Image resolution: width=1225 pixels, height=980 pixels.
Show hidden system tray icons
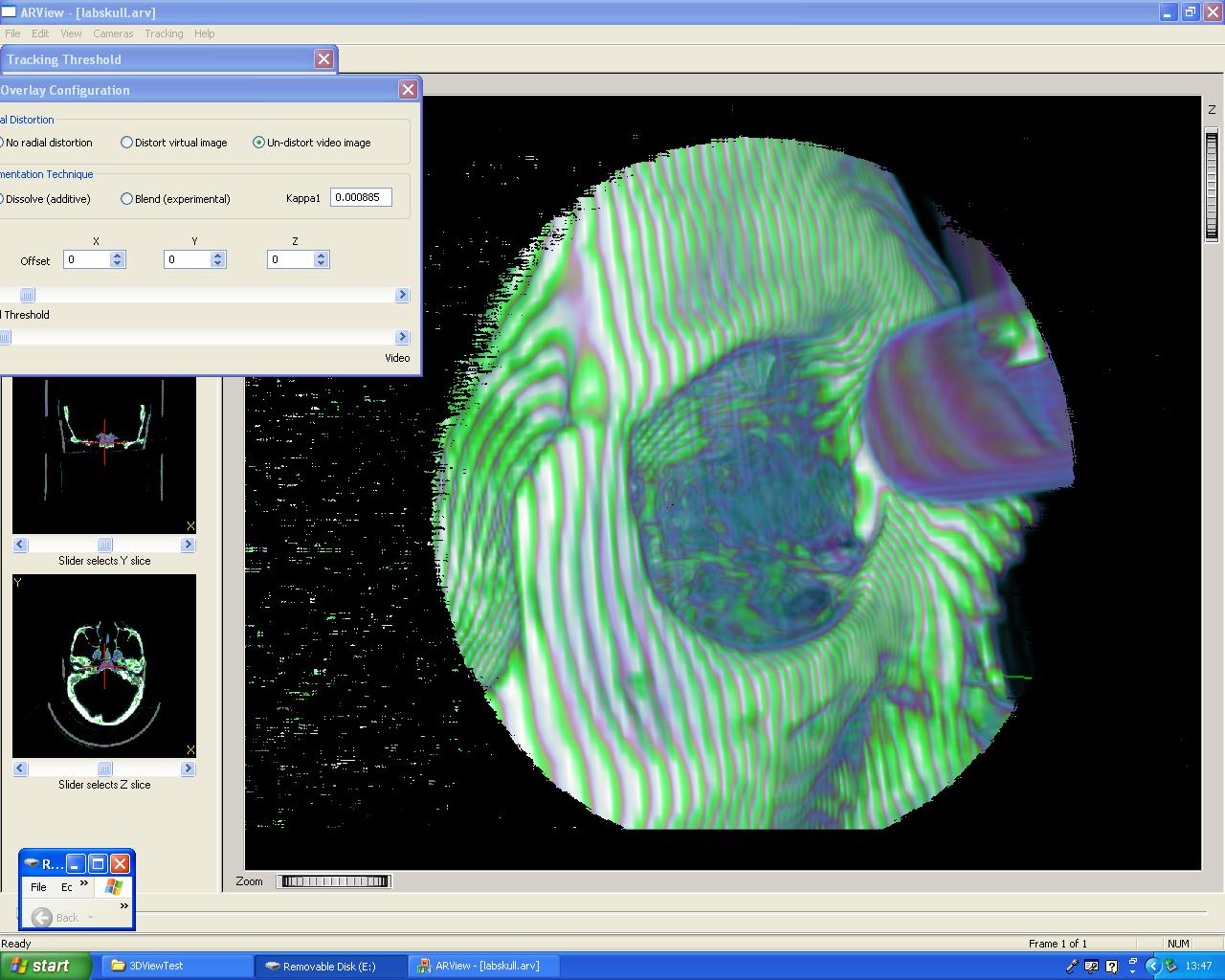(x=1153, y=967)
